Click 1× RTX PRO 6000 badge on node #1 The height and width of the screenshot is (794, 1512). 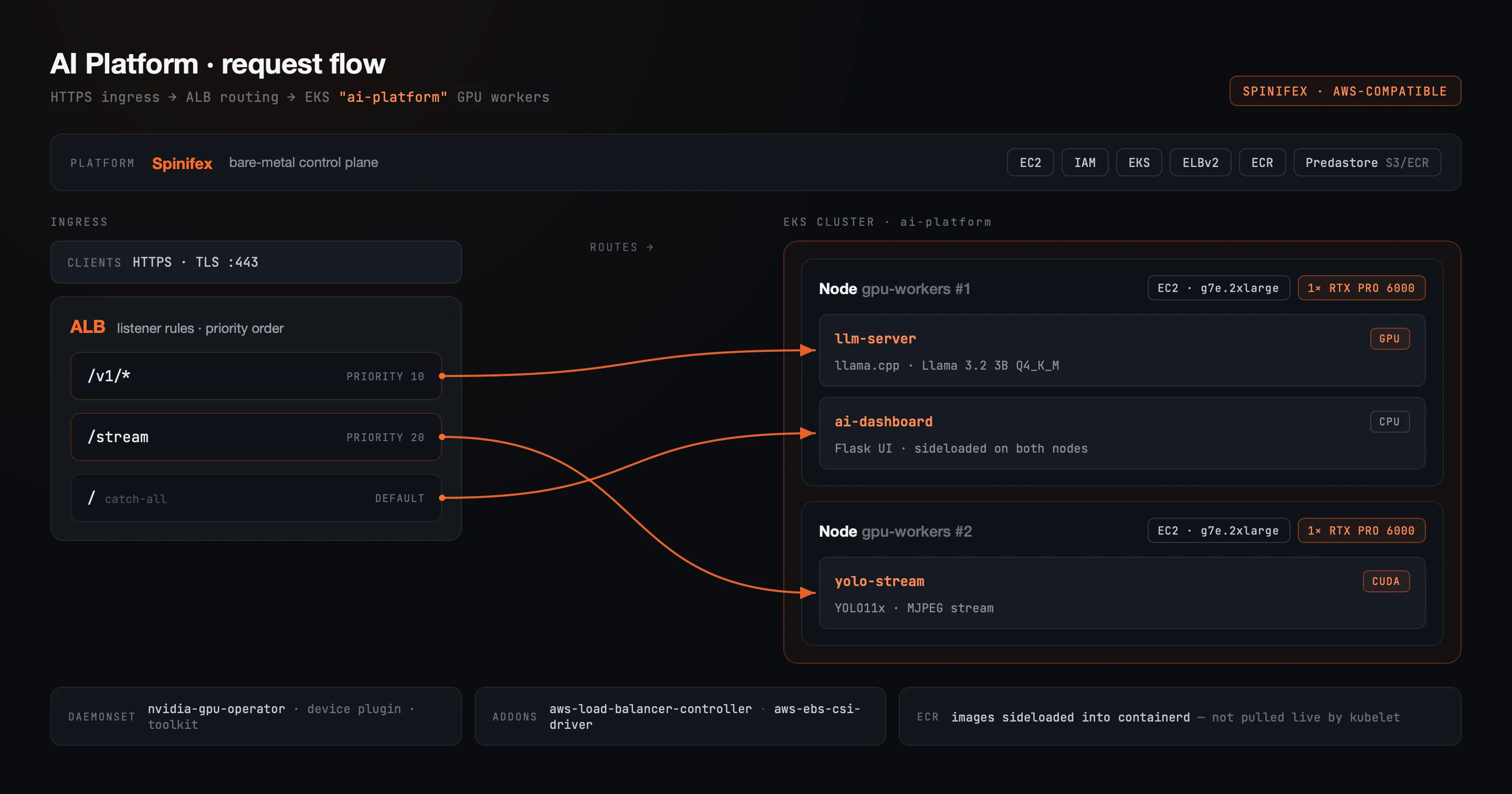(x=1361, y=288)
